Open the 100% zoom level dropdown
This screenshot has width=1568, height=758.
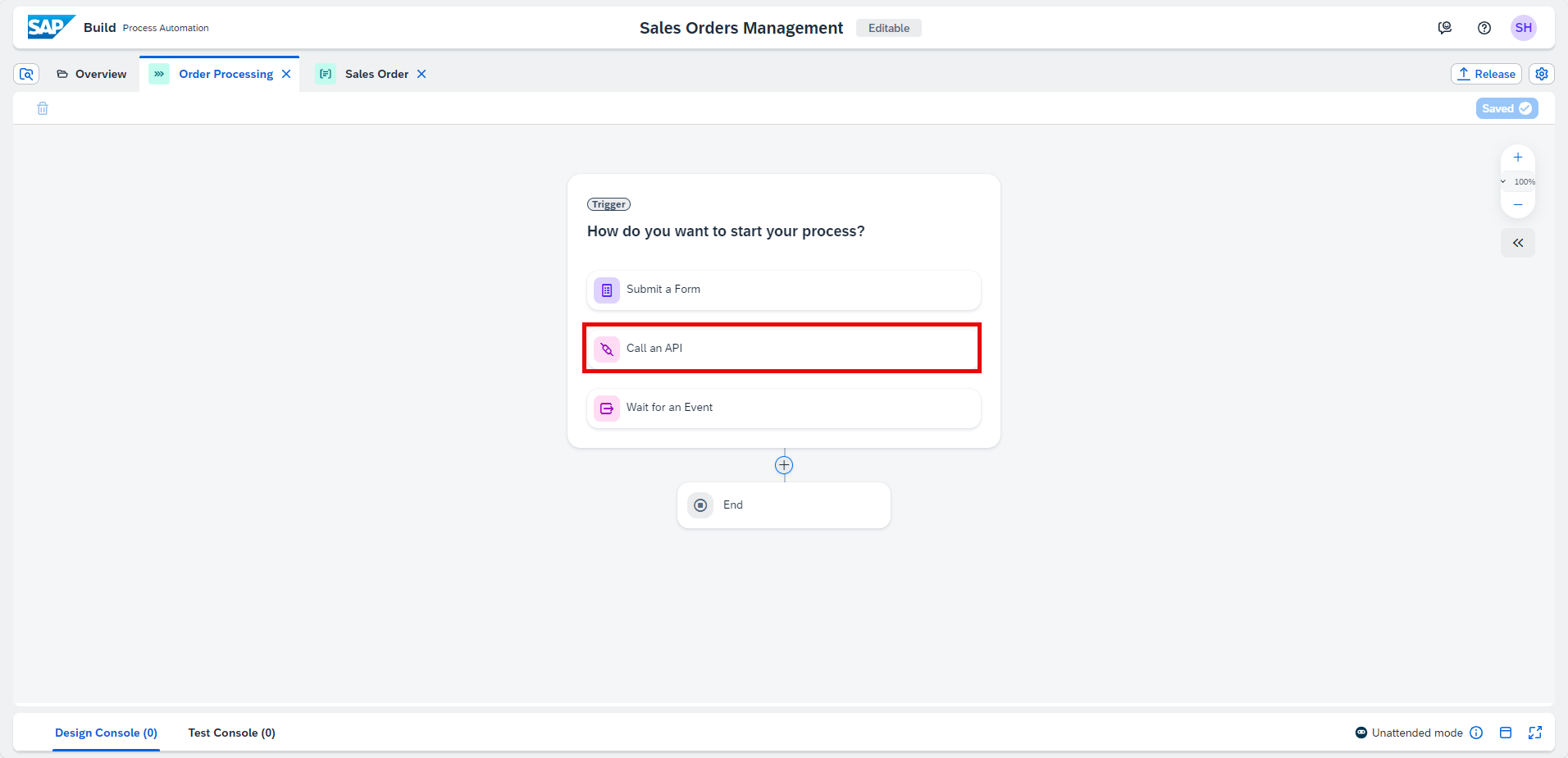[1518, 181]
